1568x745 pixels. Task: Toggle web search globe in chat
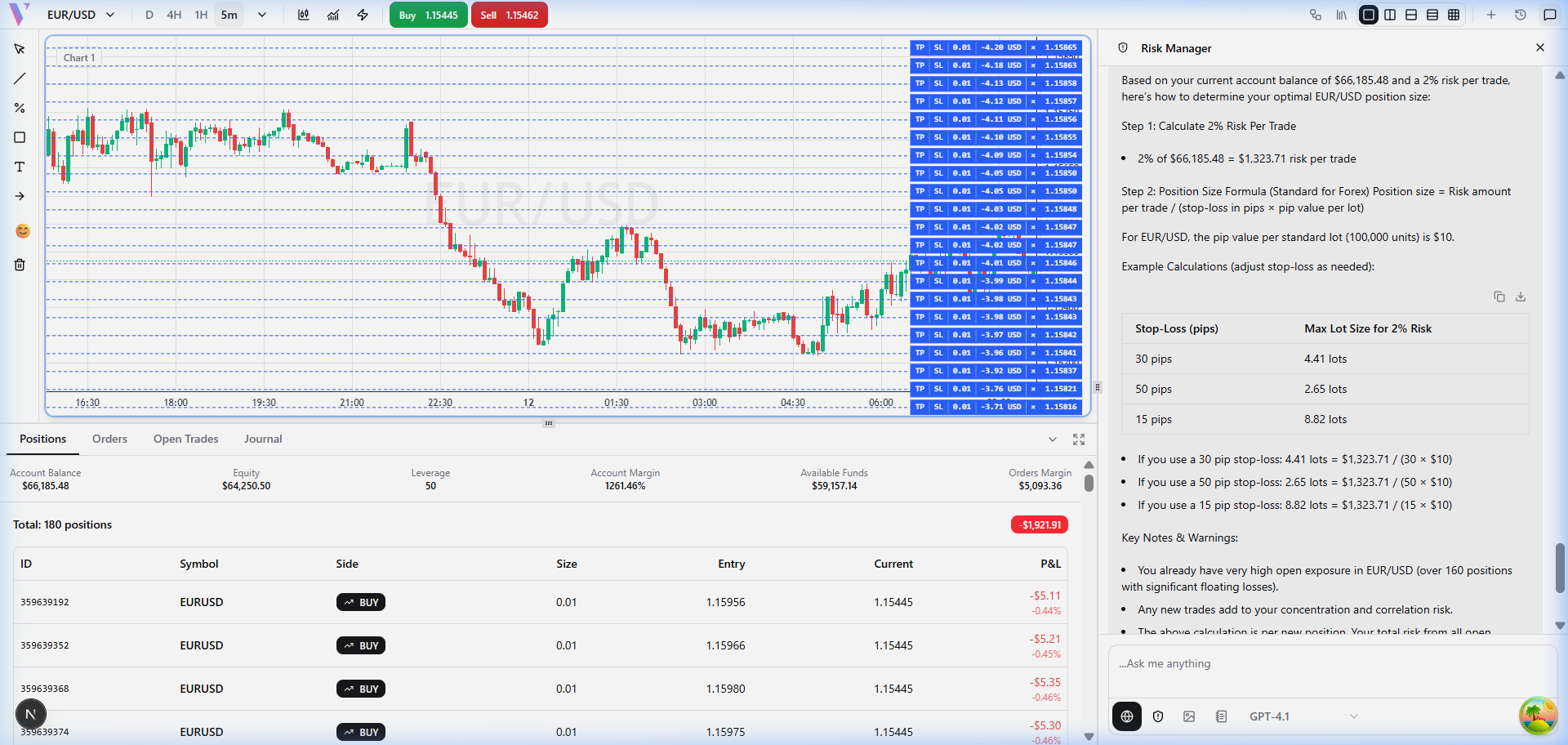[x=1126, y=716]
